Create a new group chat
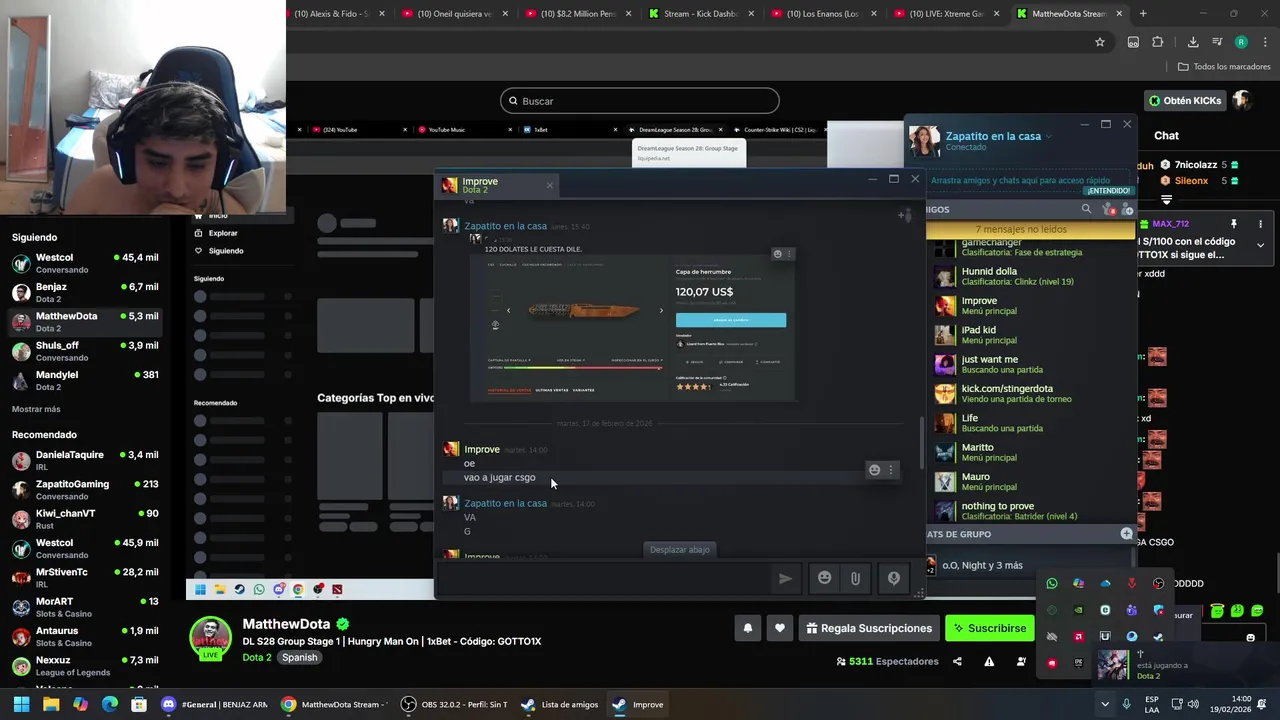The width and height of the screenshot is (1280, 720). tap(1127, 534)
